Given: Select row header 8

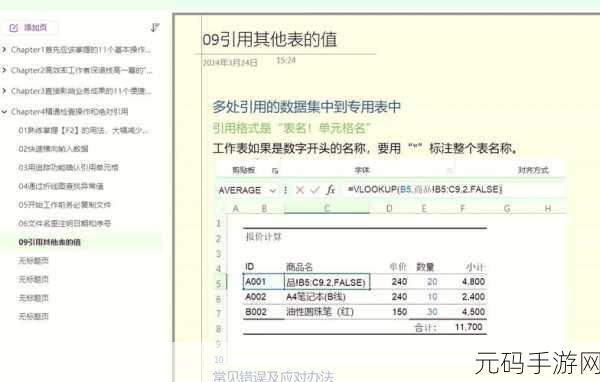Looking at the screenshot, I should 218,329.
